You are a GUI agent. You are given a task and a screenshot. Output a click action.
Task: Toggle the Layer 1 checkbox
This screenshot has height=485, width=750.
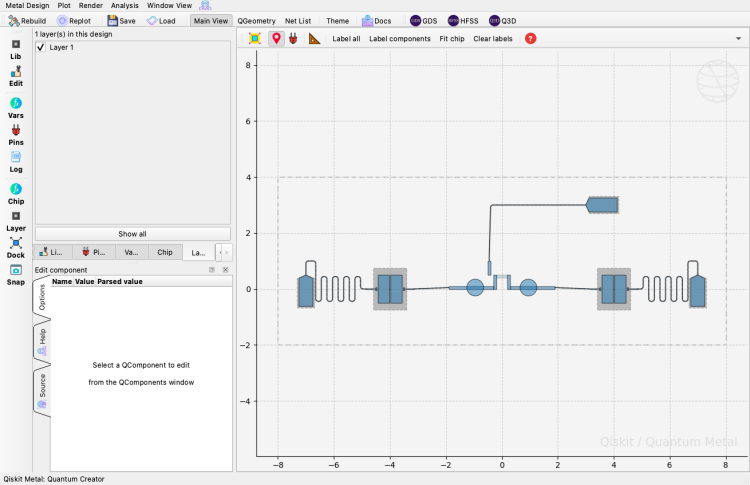point(41,47)
